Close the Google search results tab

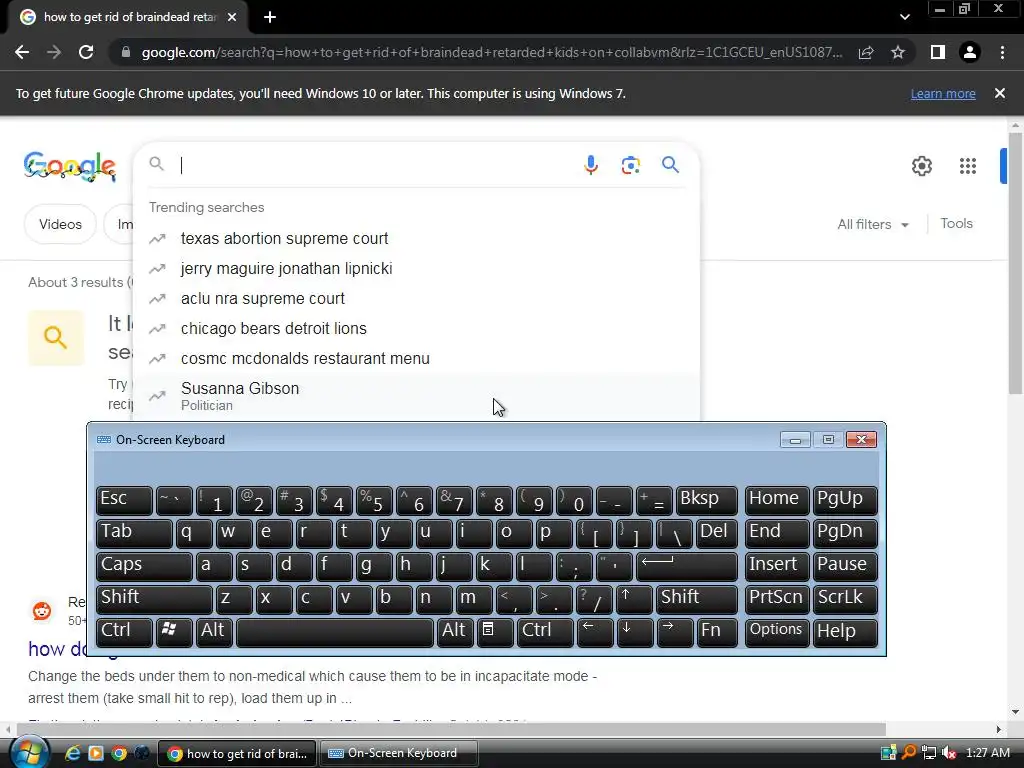[232, 18]
